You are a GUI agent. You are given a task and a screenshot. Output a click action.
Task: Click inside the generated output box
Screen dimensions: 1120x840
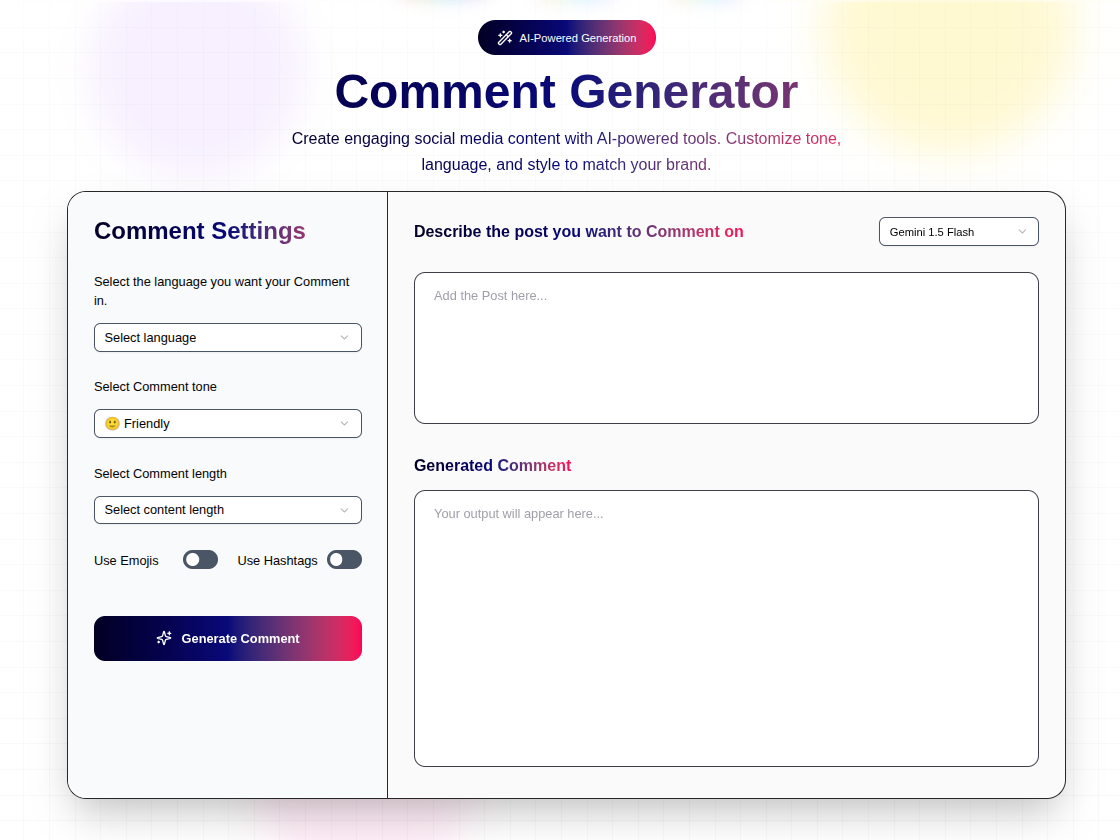point(726,628)
